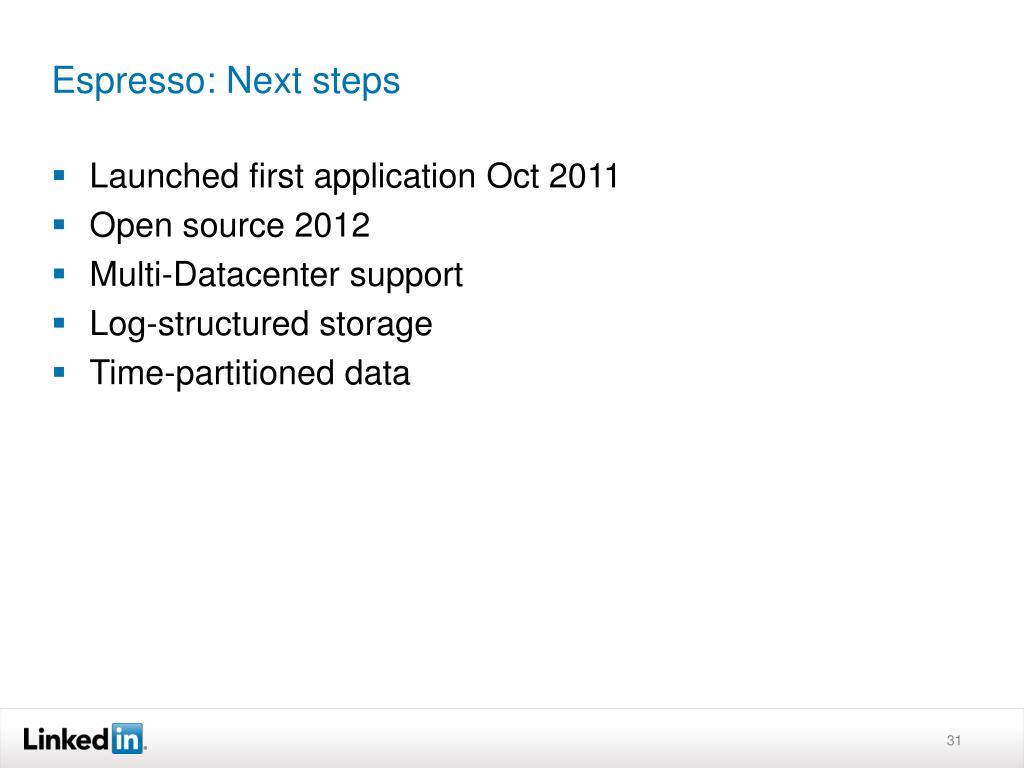Click the slide title Espresso: Next steps

click(226, 81)
